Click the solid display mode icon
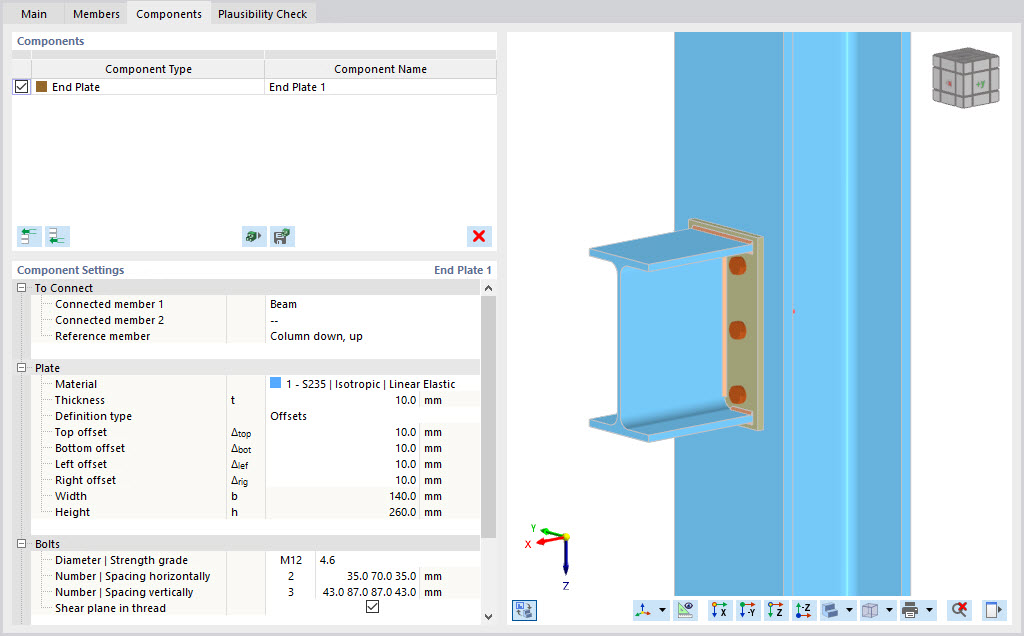 click(831, 610)
